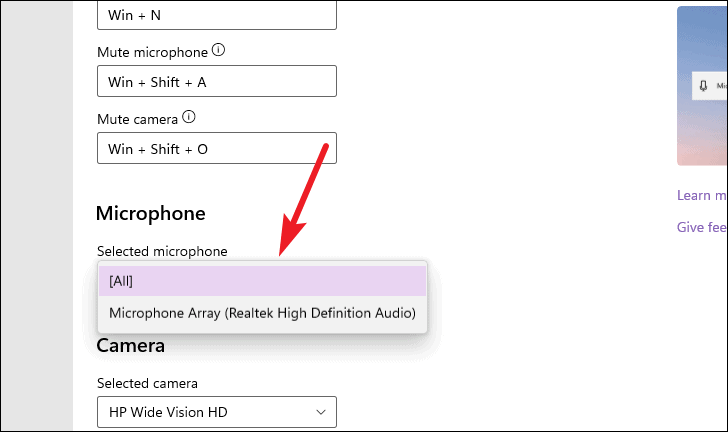Click the Mute microphone label text
Screen dimensions: 728x432
pyautogui.click(x=152, y=52)
